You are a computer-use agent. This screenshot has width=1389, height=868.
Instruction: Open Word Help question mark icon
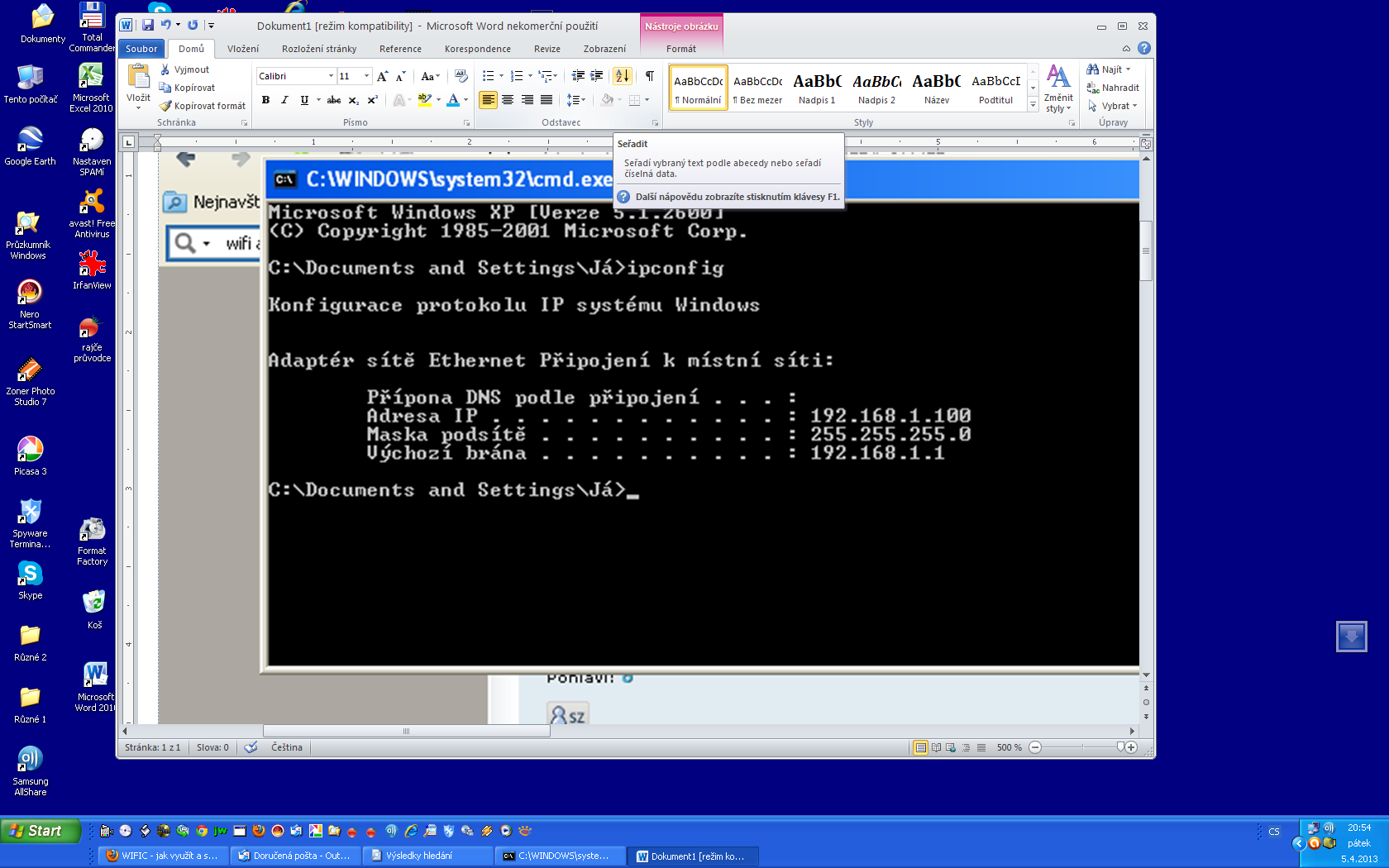[1144, 48]
